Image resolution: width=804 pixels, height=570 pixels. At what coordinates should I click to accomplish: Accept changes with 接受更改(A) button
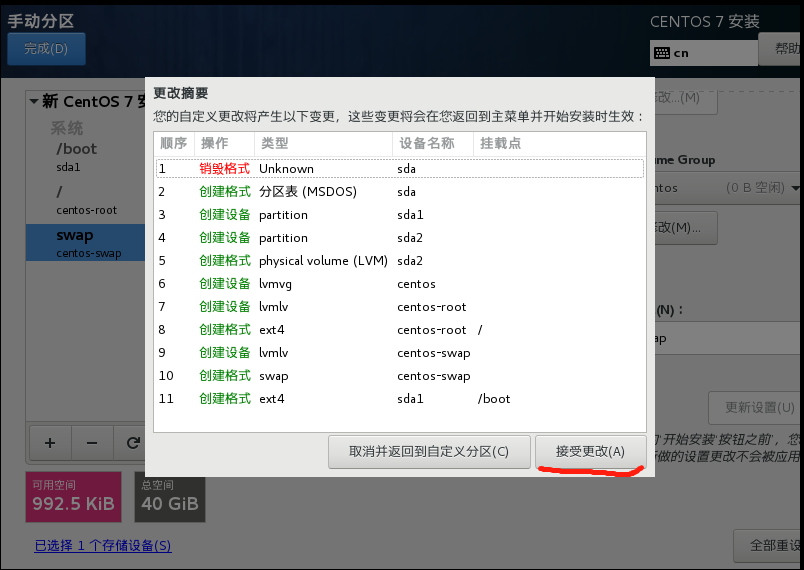coord(590,452)
